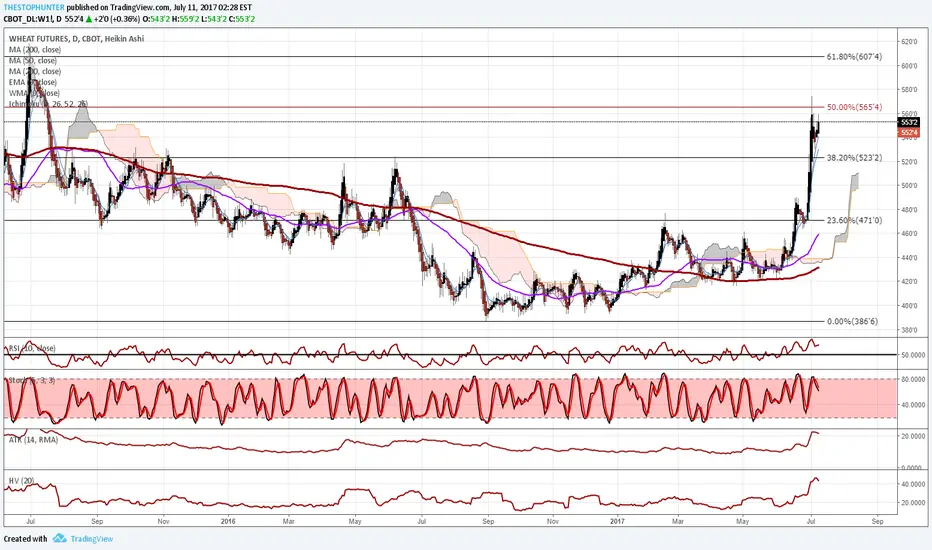Click the H:559'2 high value in header
This screenshot has height=550, width=932.
[184, 19]
